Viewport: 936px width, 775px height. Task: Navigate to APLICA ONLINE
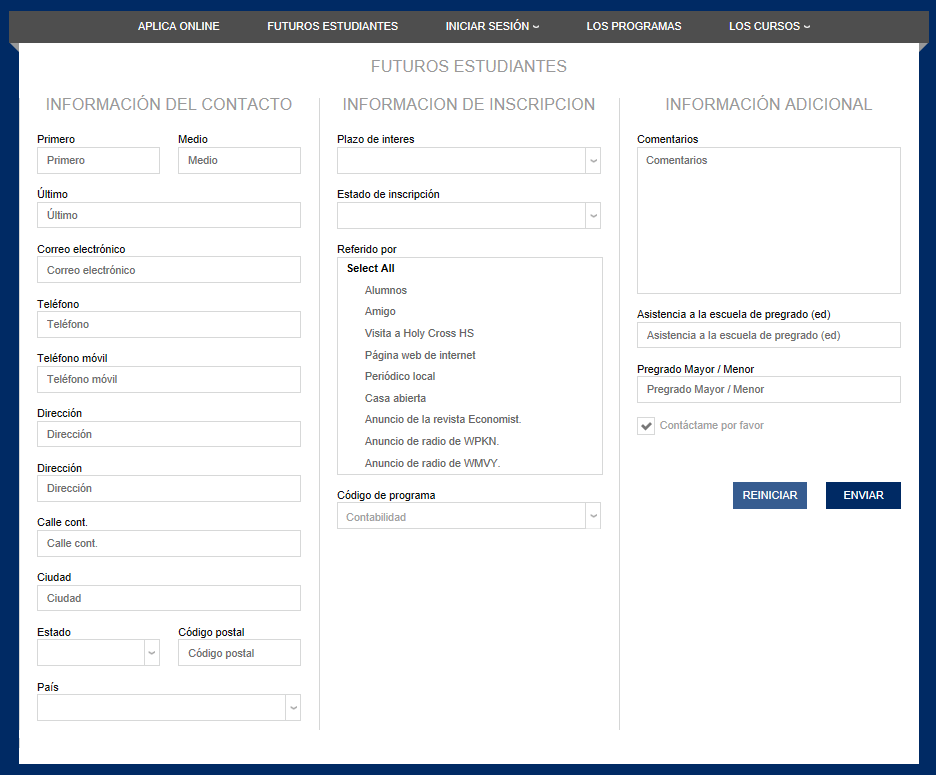point(178,26)
